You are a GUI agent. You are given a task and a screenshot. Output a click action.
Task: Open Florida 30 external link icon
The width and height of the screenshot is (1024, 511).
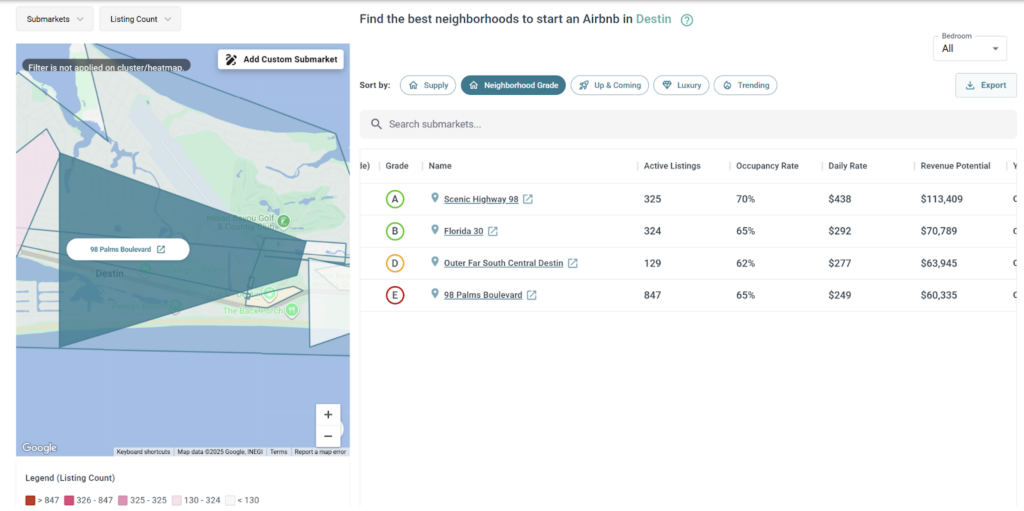(493, 231)
